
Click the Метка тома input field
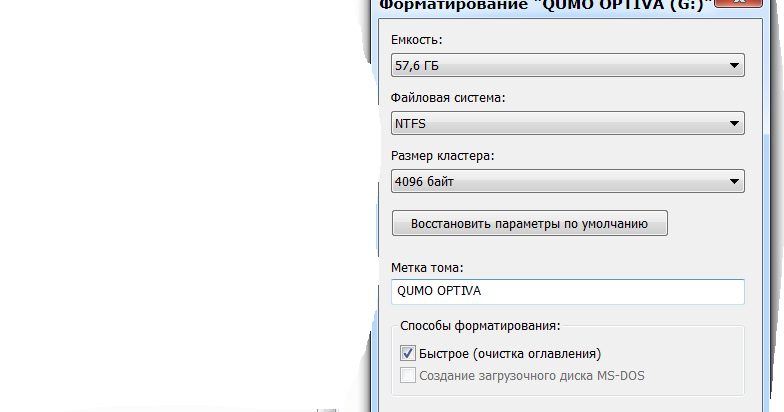pos(567,291)
